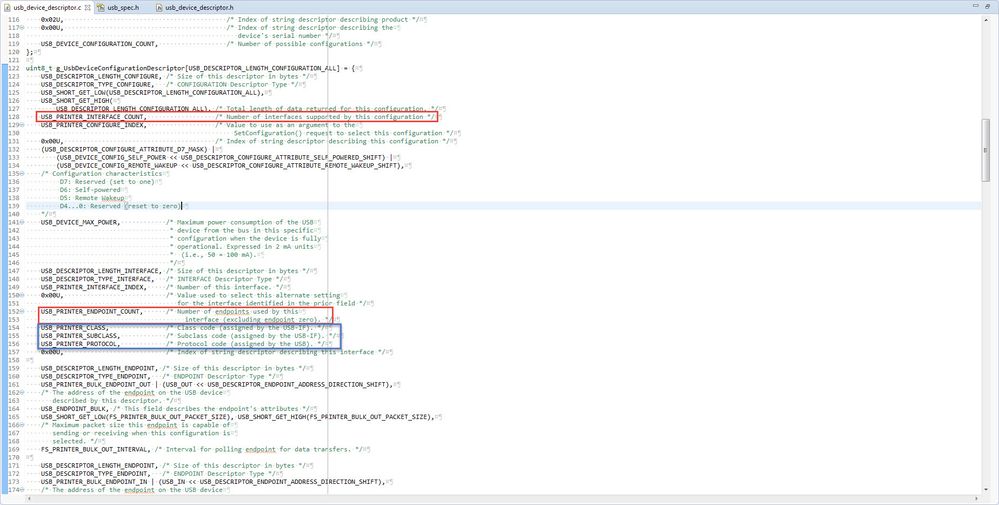
Task: Collapse the Maximum packet size comment at line 166
Action: click(23, 425)
